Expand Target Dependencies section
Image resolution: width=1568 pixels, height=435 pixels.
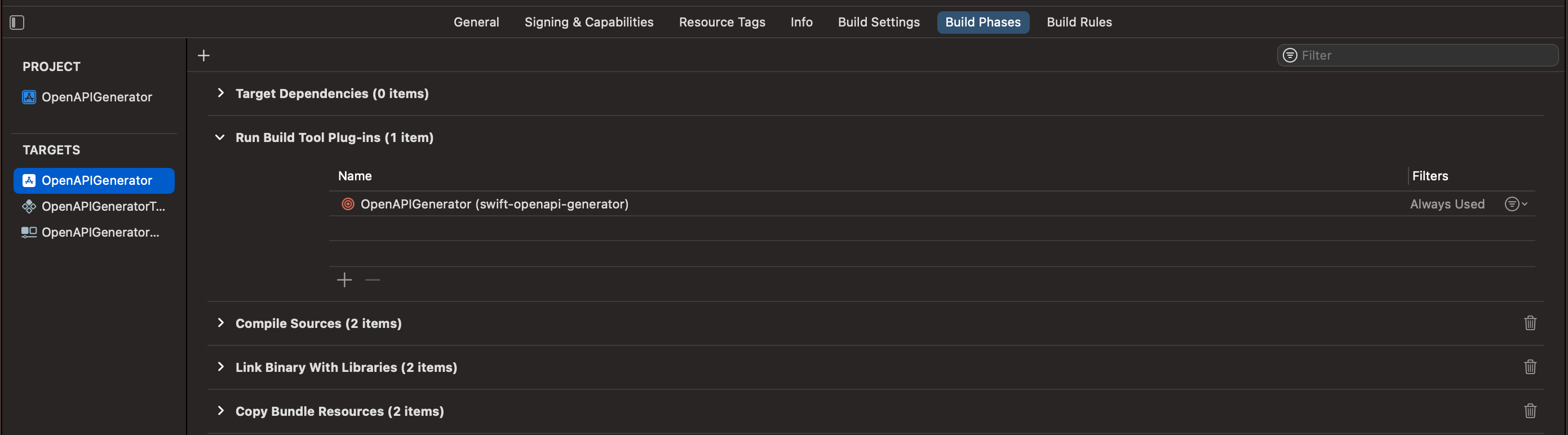(x=220, y=93)
